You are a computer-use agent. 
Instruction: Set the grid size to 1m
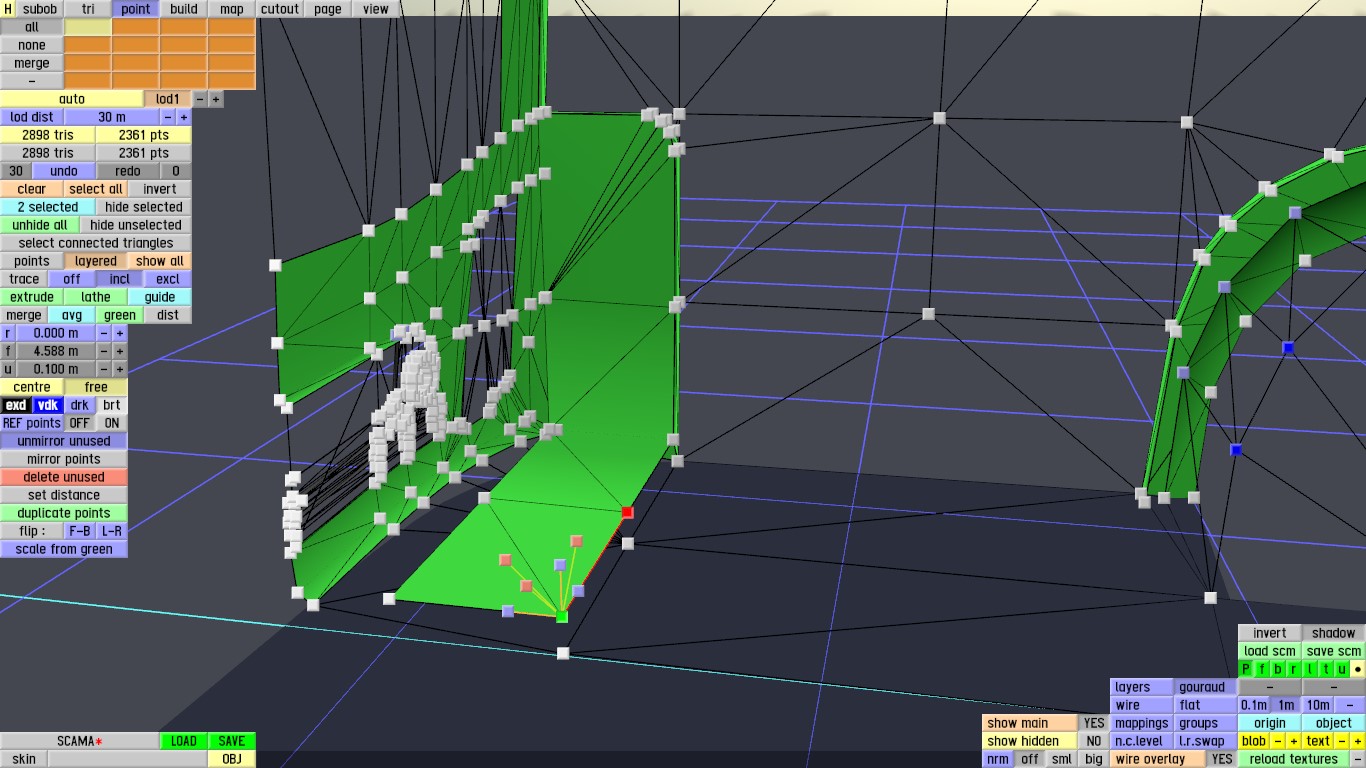pyautogui.click(x=1286, y=705)
